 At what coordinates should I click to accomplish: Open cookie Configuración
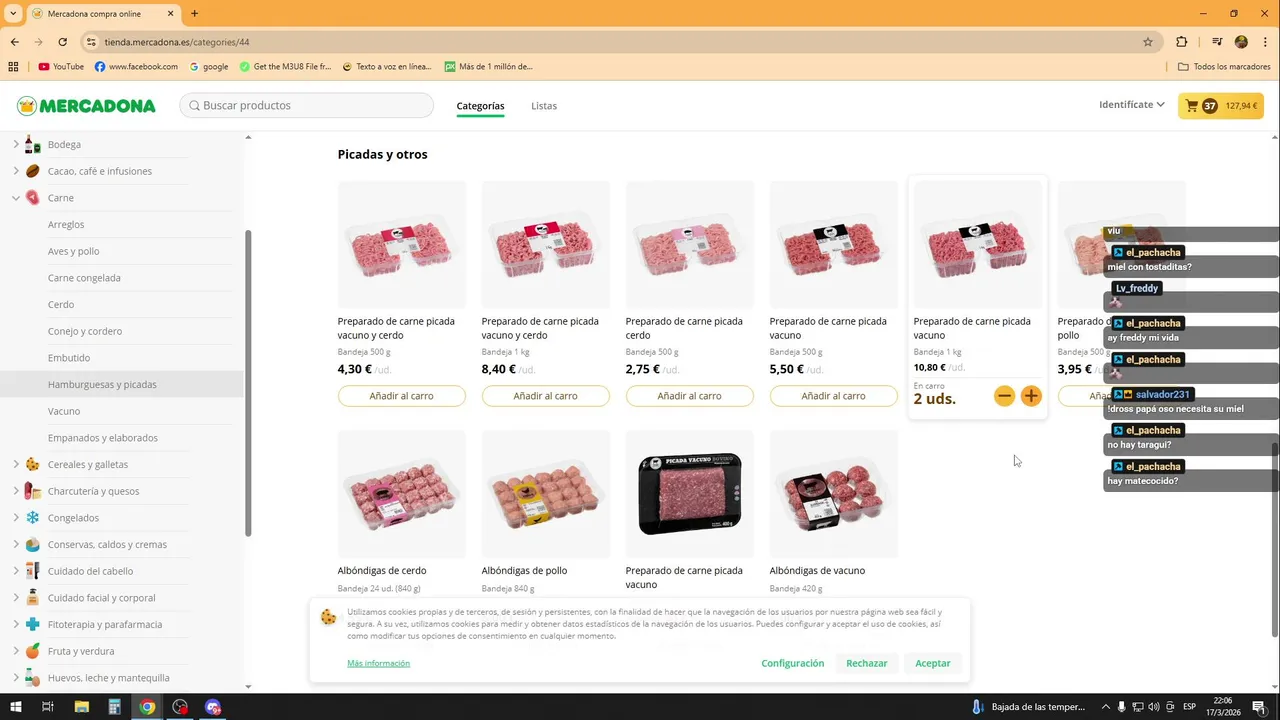click(793, 663)
